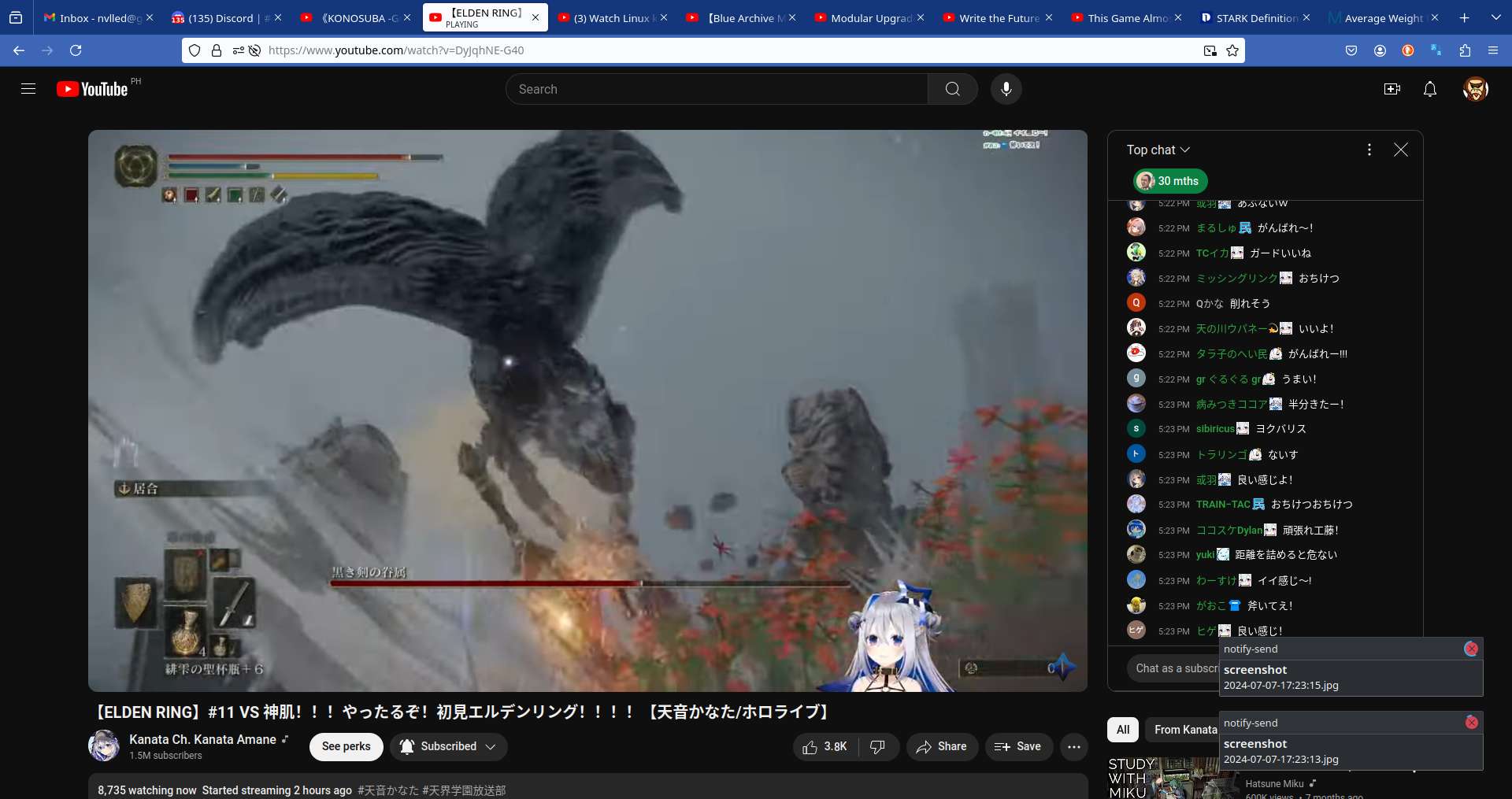
Task: Click the browser address bar URL
Action: [396, 50]
